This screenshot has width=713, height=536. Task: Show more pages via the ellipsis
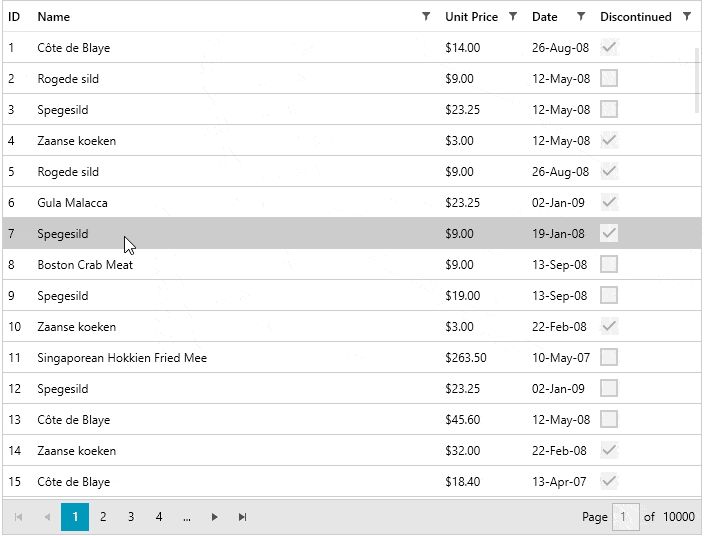point(187,517)
